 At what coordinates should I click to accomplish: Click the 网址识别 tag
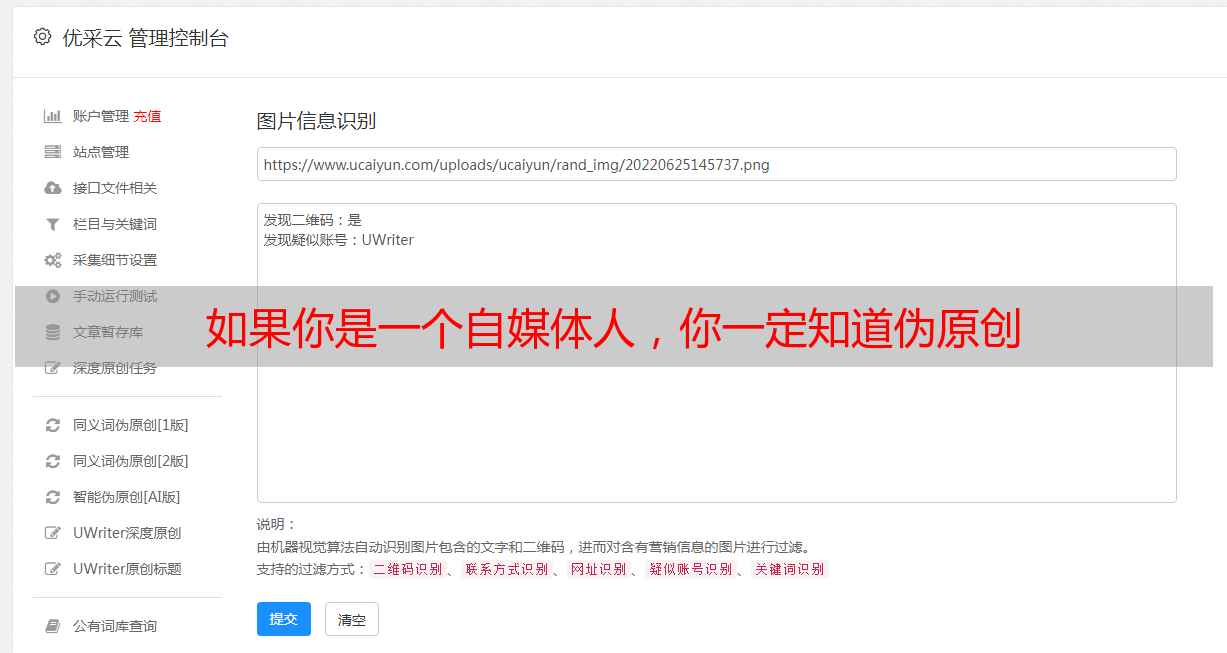click(598, 569)
